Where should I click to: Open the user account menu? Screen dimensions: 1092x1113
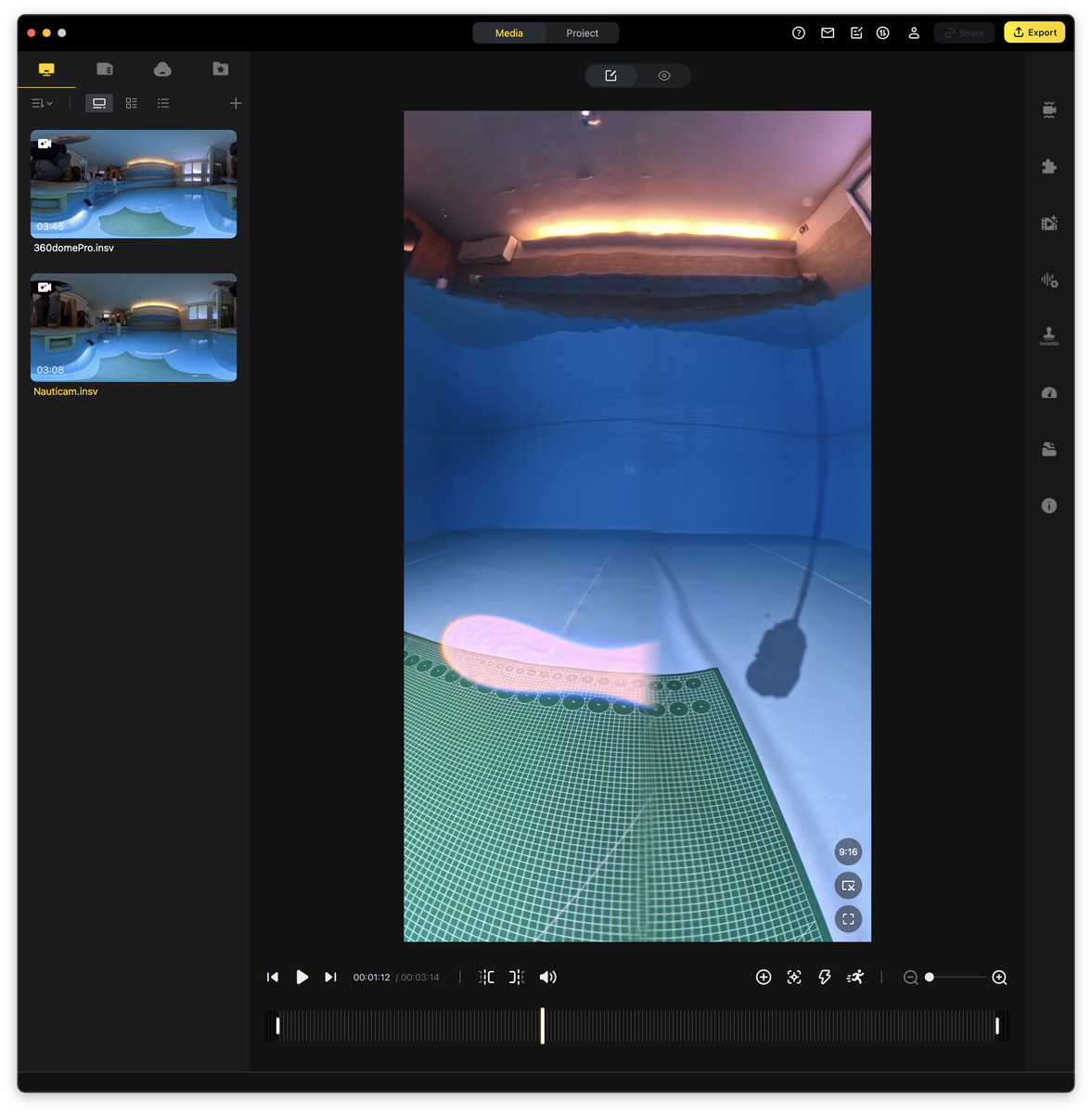[913, 32]
